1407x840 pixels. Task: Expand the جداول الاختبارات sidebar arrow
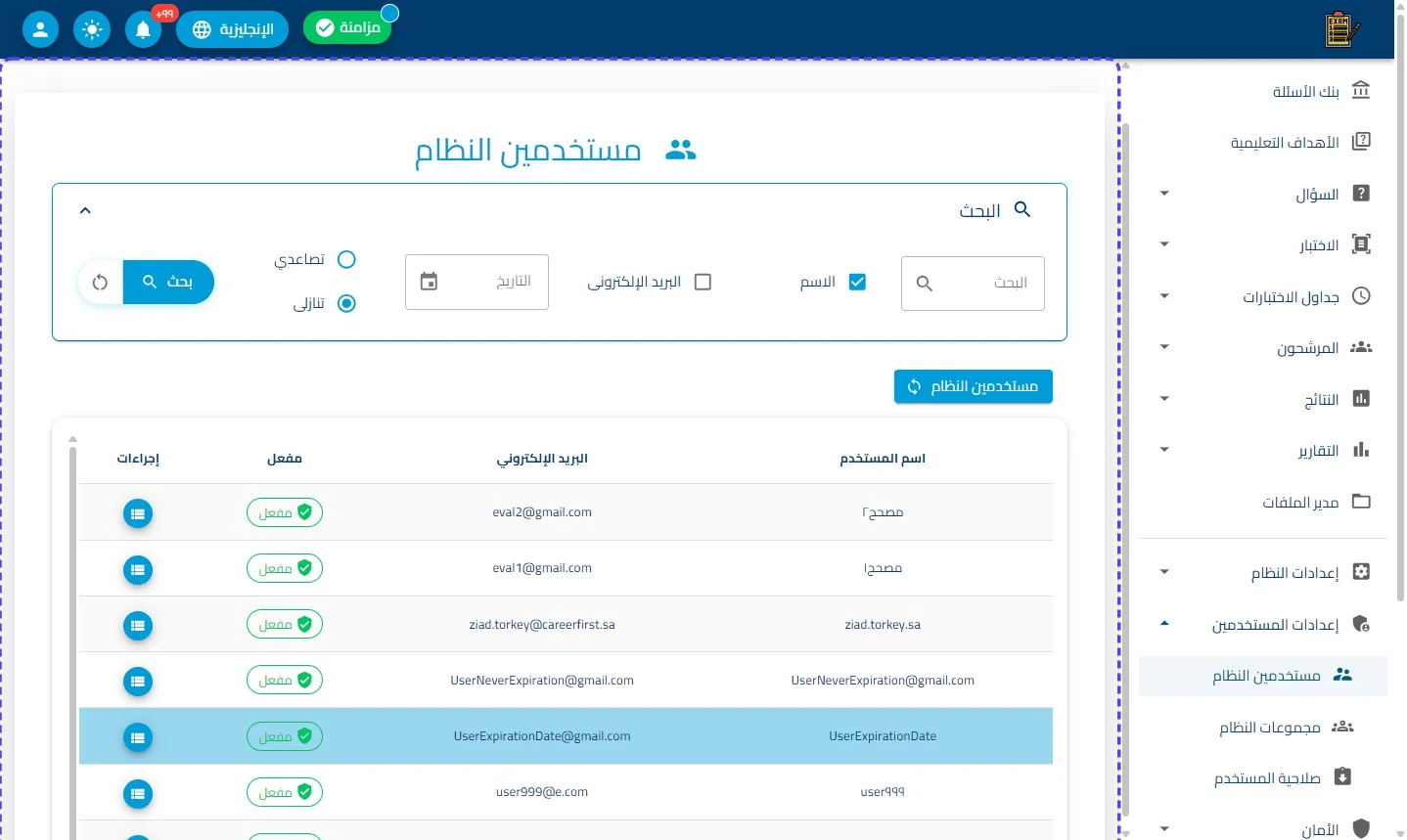tap(1164, 296)
